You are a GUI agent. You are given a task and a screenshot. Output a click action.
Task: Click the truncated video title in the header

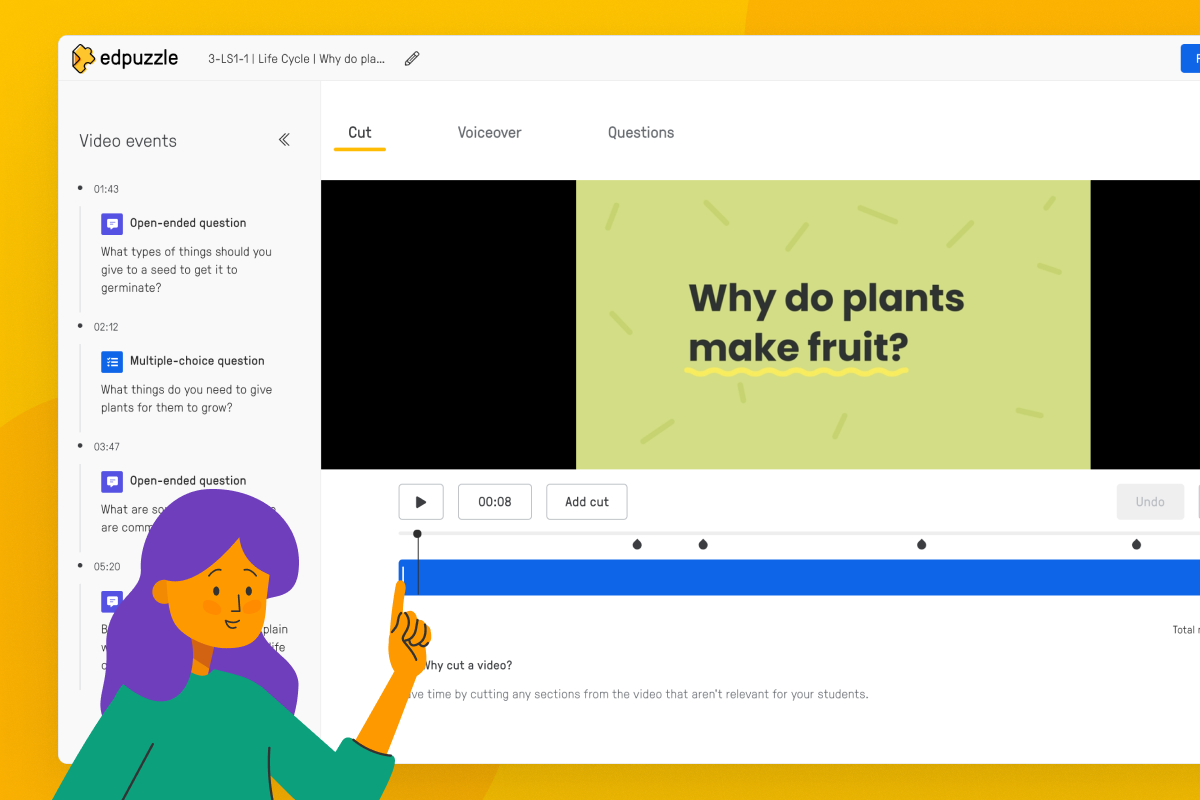[x=295, y=58]
